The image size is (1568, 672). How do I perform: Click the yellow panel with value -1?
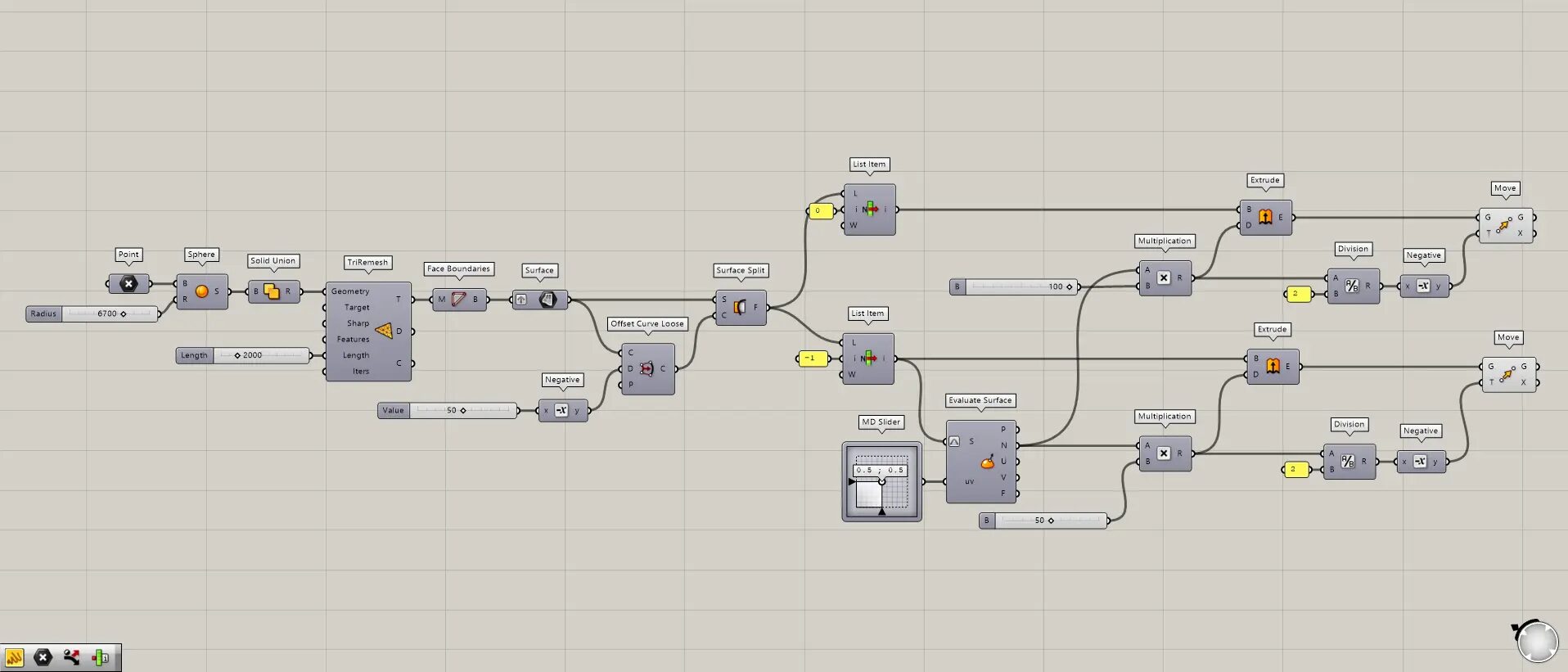813,359
